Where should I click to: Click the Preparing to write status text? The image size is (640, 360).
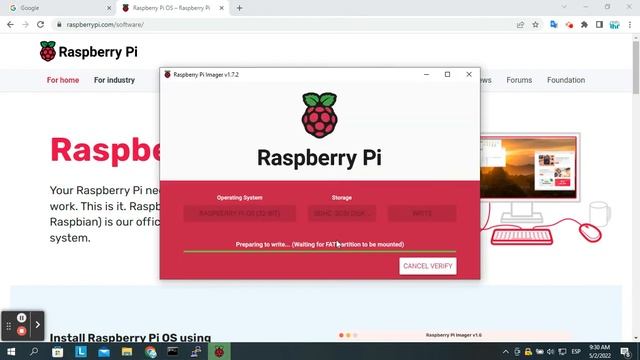coord(320,244)
